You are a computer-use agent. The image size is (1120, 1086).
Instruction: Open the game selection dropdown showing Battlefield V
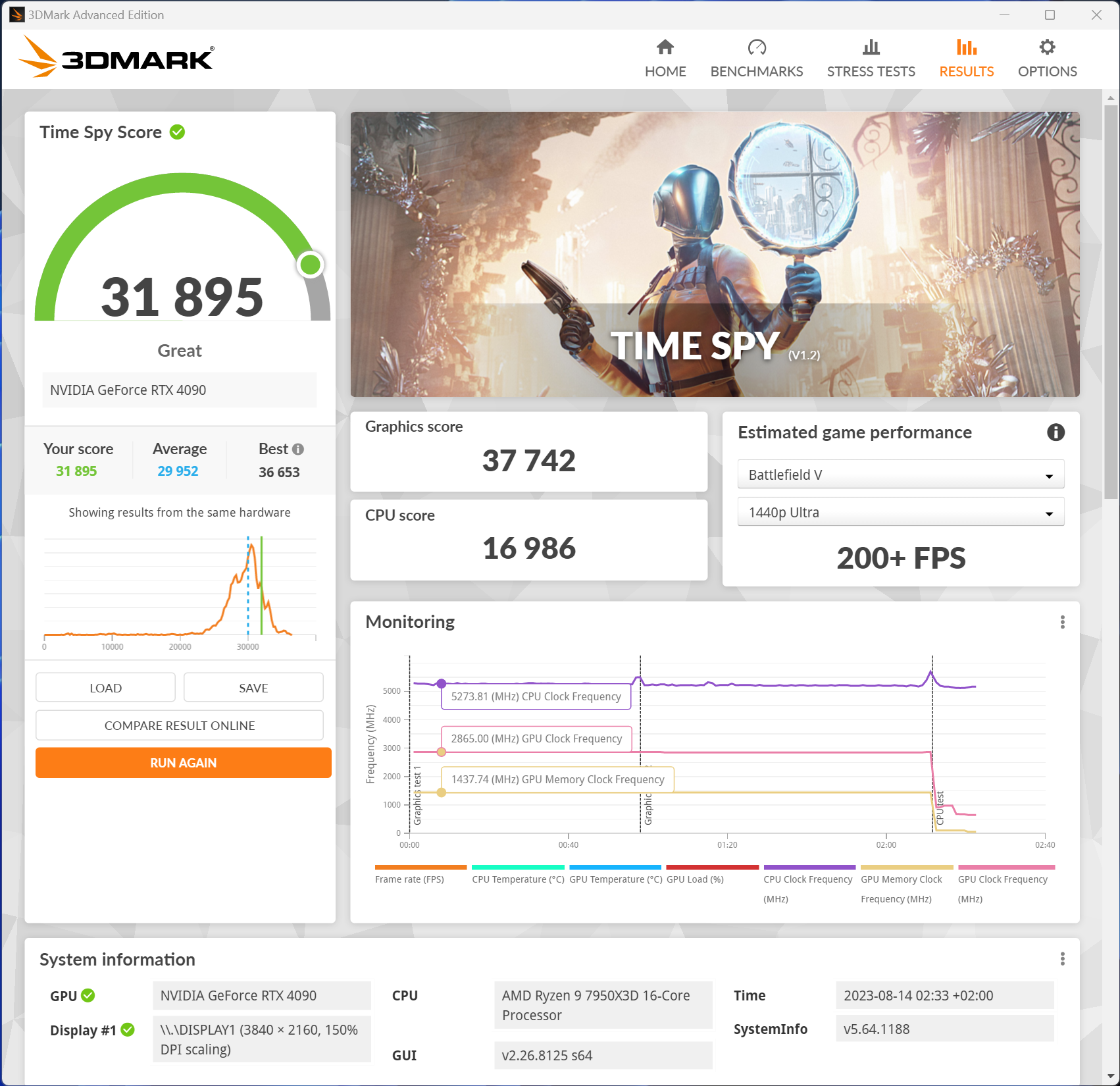coord(900,475)
